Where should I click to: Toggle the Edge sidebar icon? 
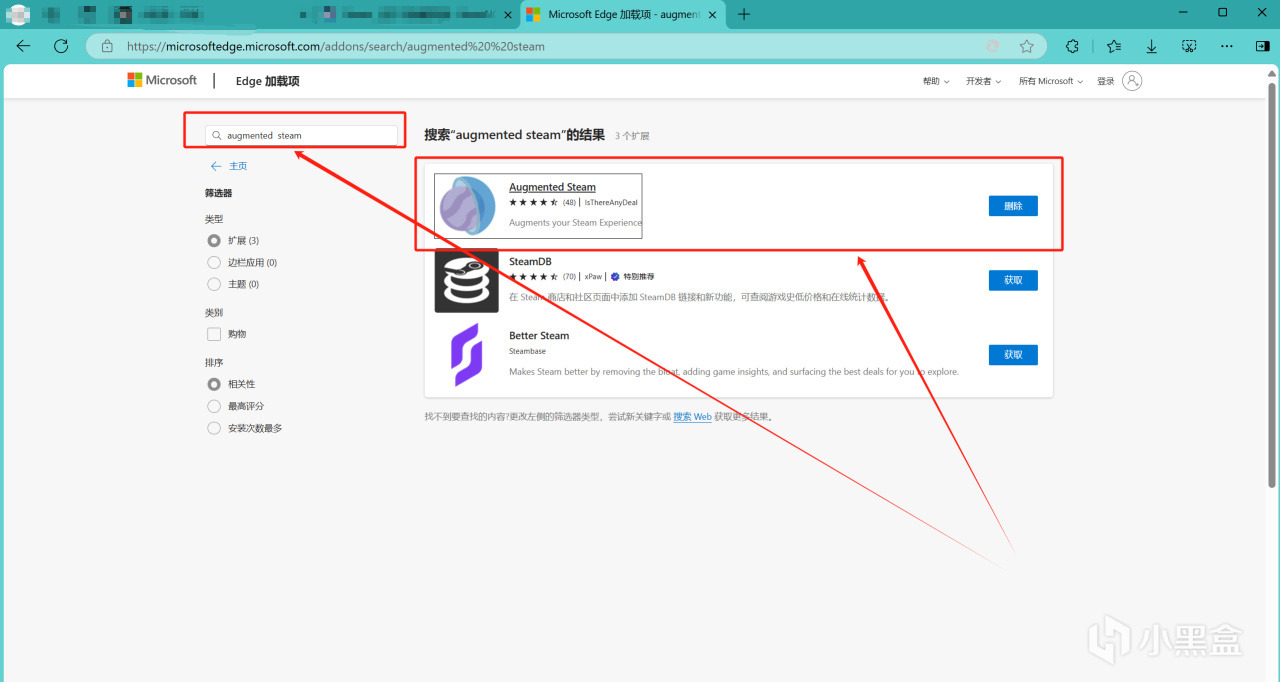click(1262, 46)
